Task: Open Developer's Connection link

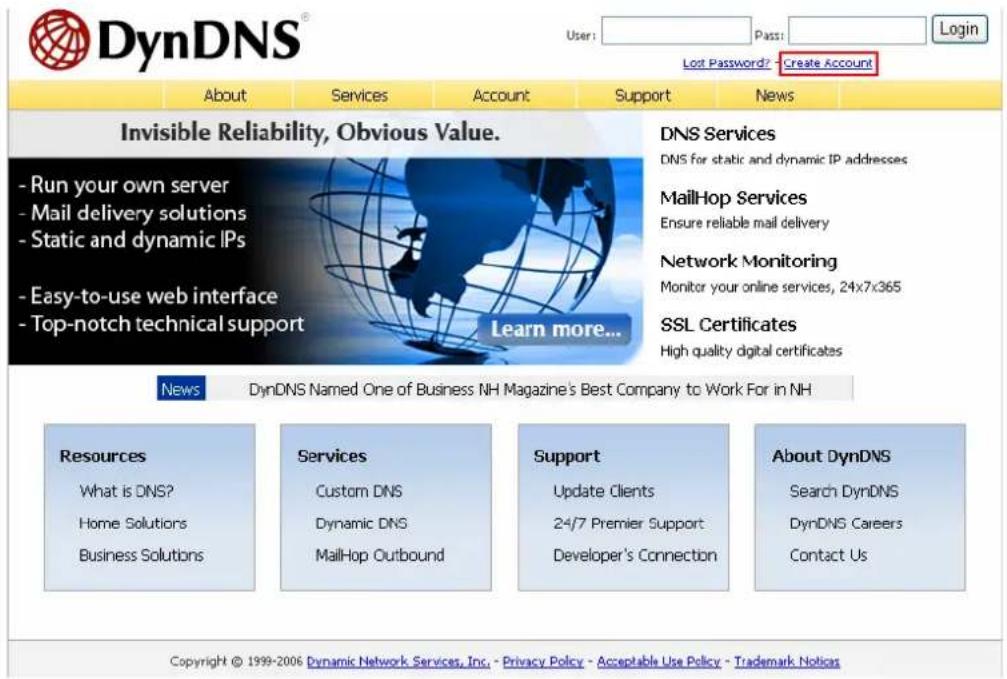Action: point(635,555)
